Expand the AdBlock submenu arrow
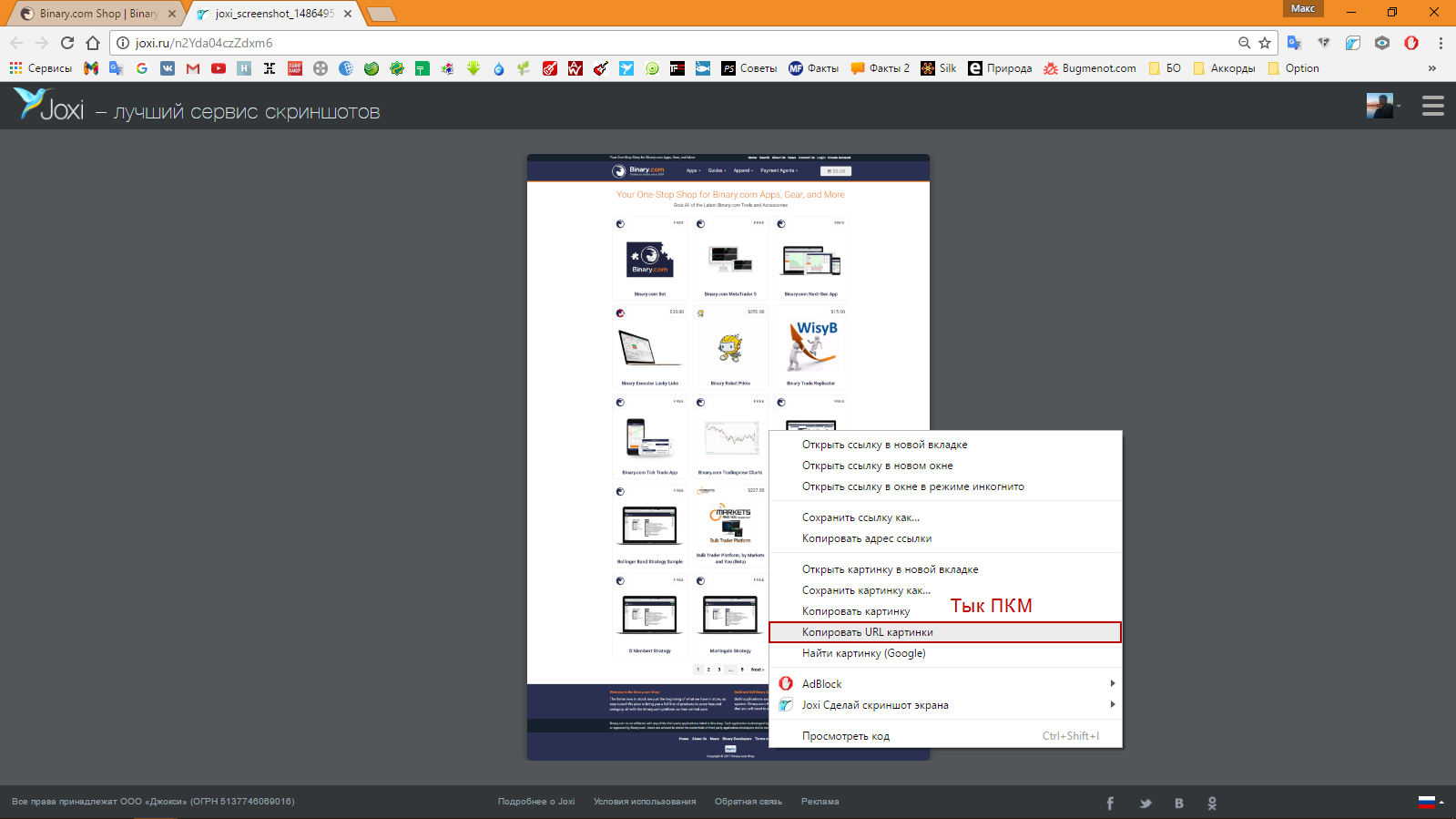 [1112, 683]
